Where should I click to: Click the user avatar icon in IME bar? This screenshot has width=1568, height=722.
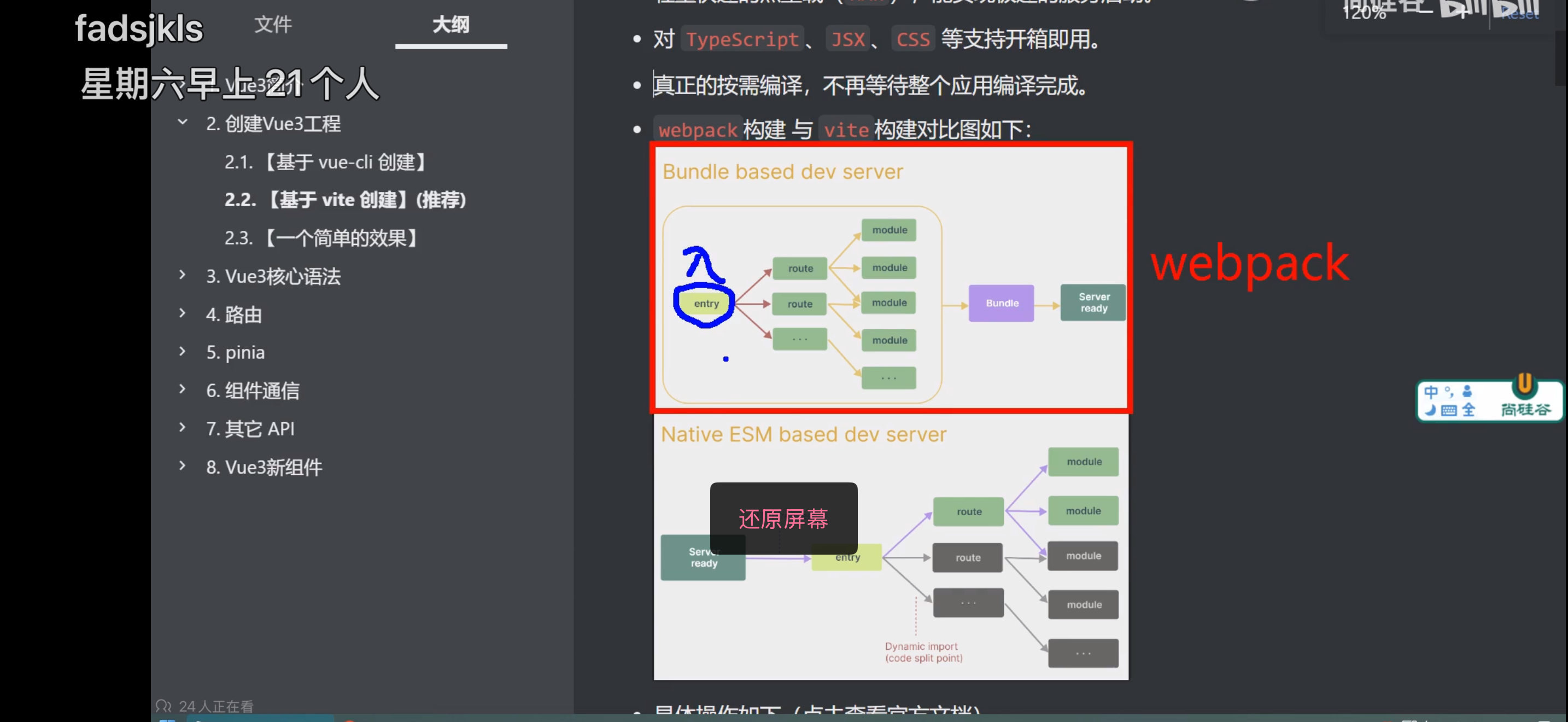tap(1467, 392)
